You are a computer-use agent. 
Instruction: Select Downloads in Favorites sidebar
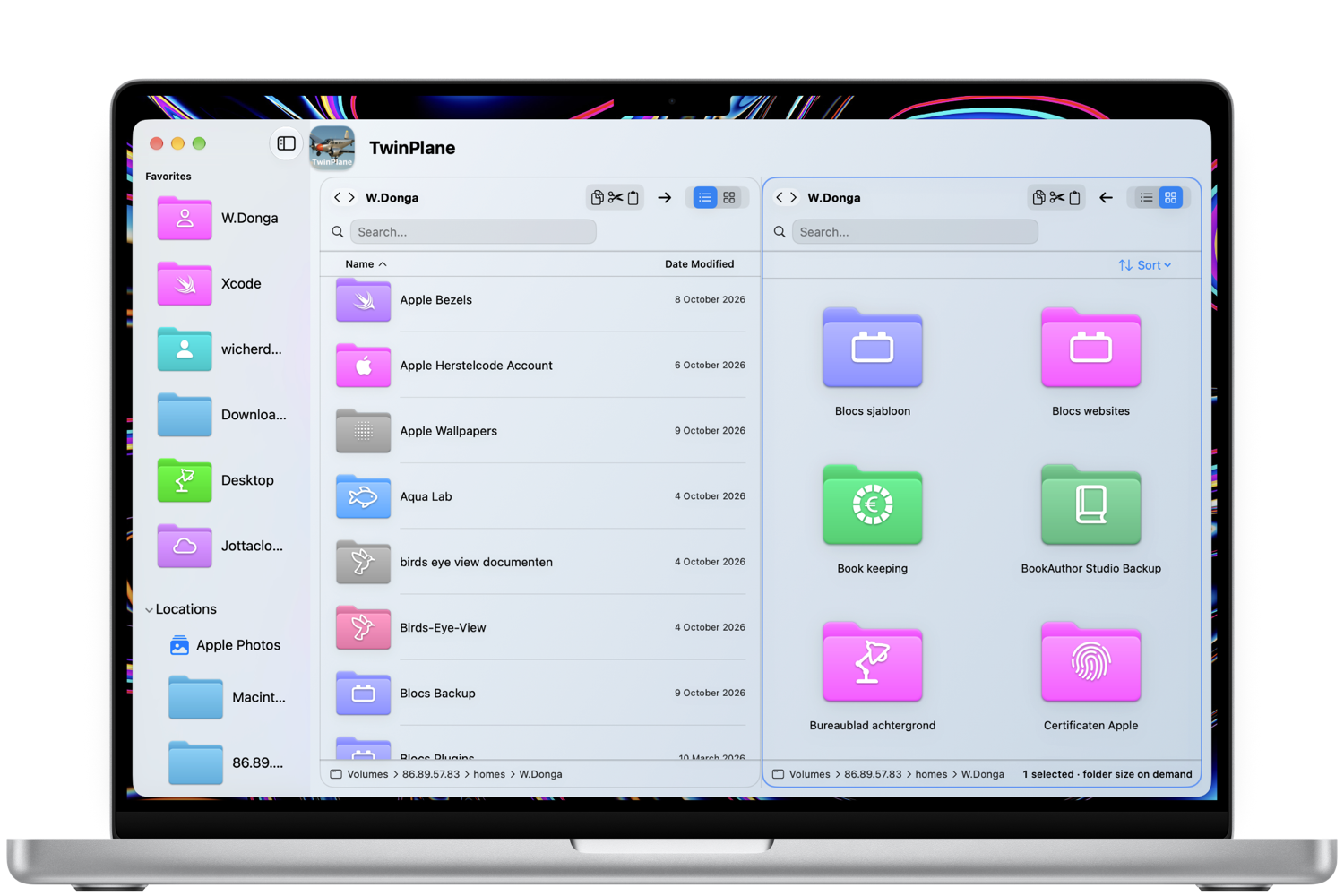[222, 415]
